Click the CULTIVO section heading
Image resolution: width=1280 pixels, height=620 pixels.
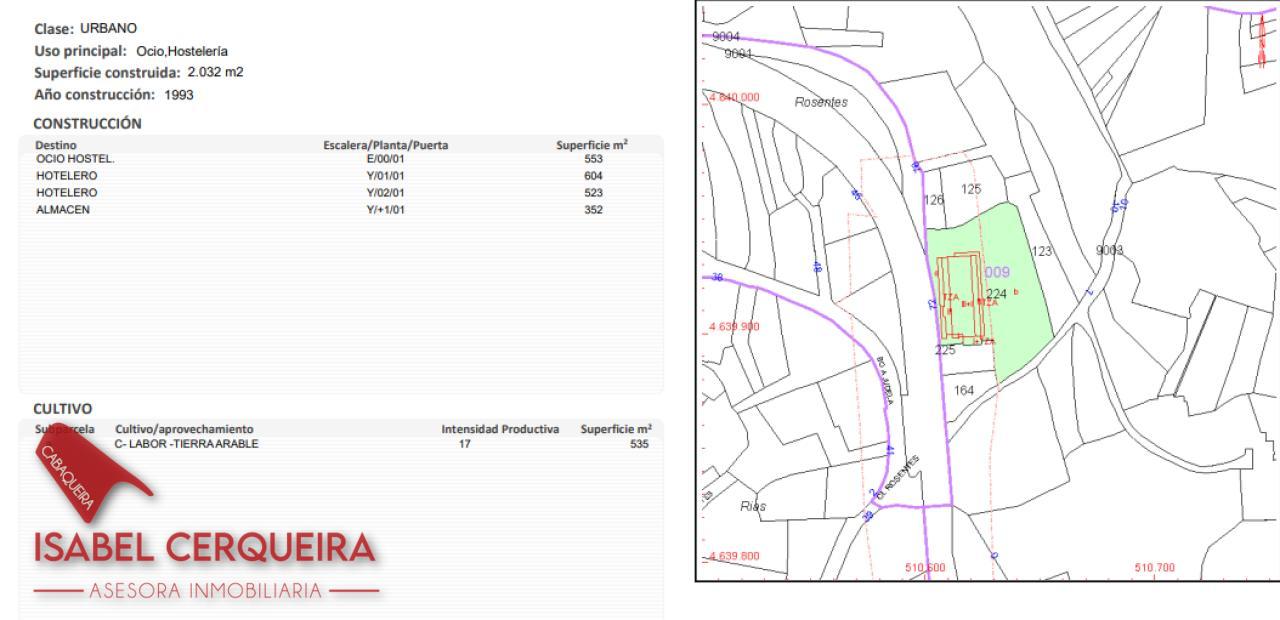(62, 408)
